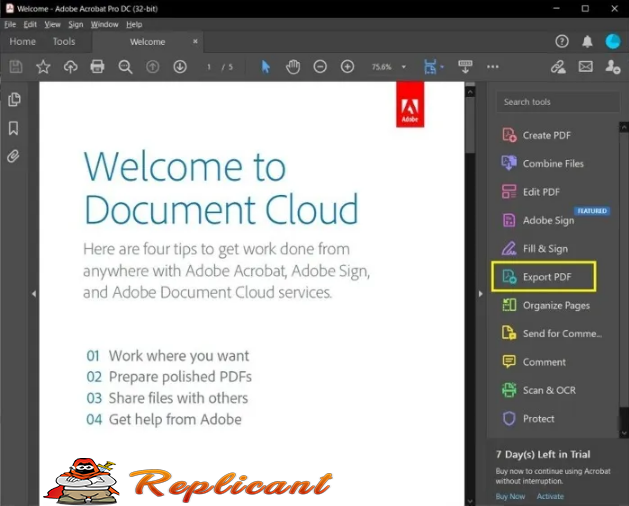Open the Create PDF tool
The height and width of the screenshot is (506, 629).
click(537, 135)
